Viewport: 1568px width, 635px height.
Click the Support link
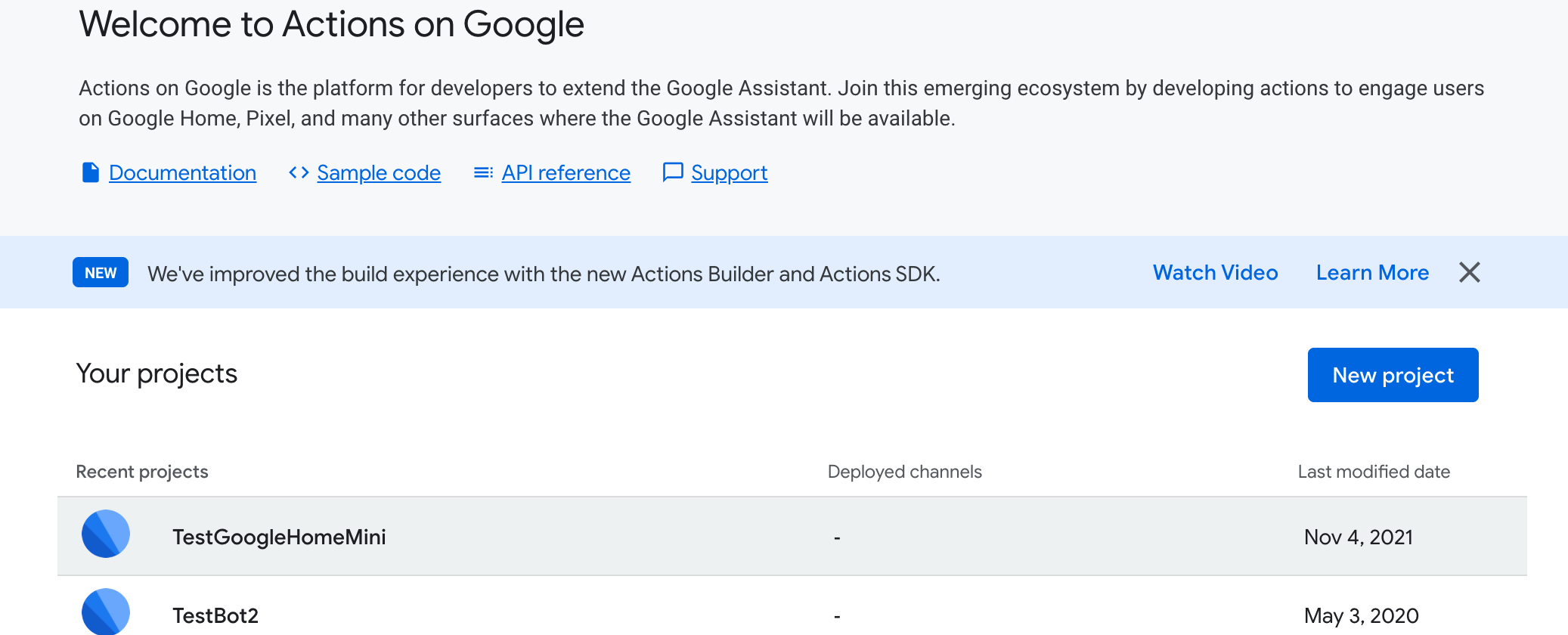(x=729, y=172)
